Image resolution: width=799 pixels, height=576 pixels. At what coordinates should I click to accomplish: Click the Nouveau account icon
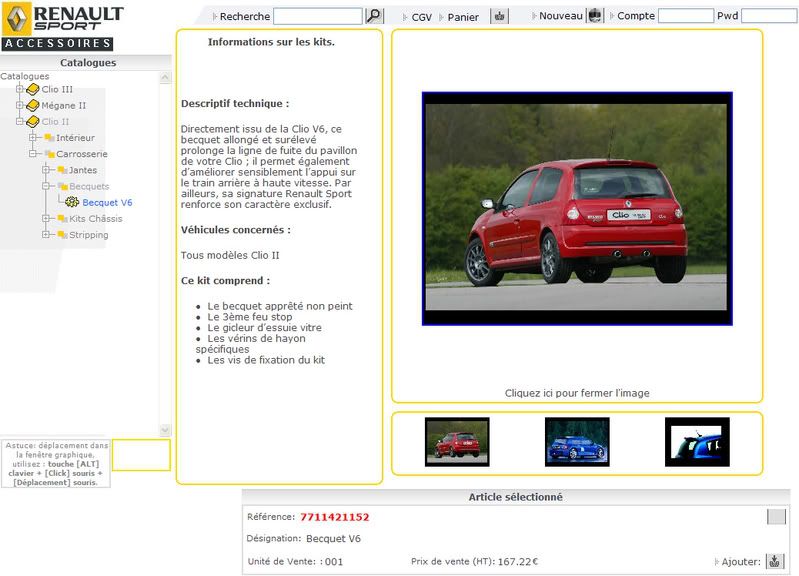[x=595, y=16]
